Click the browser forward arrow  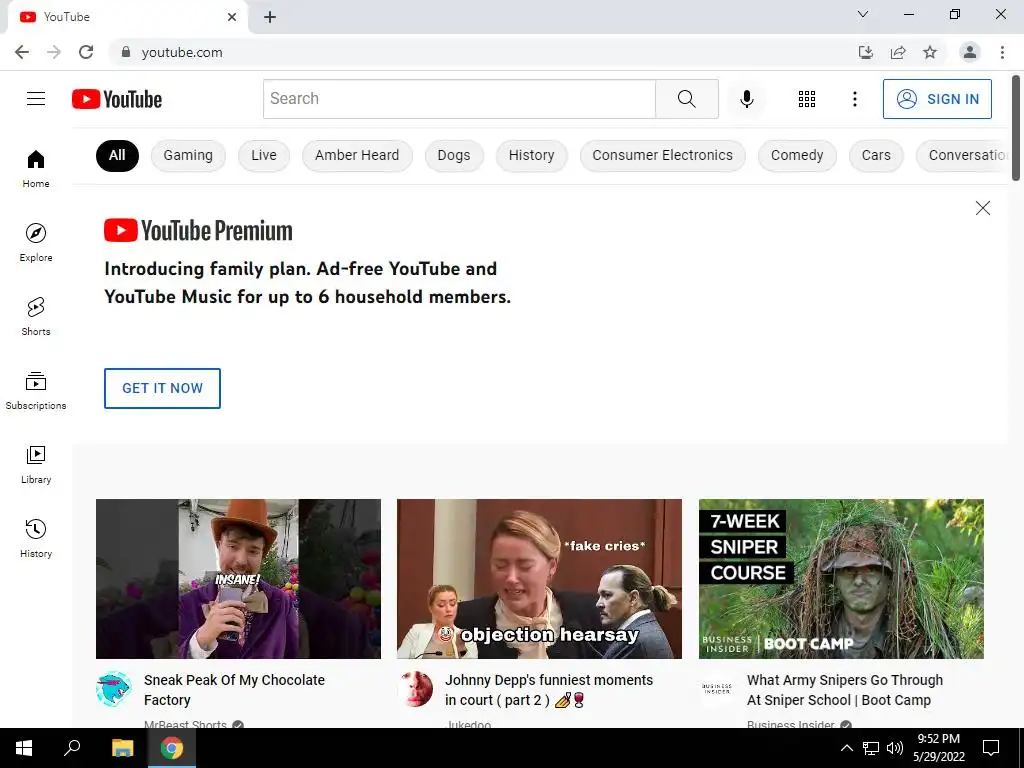(54, 52)
